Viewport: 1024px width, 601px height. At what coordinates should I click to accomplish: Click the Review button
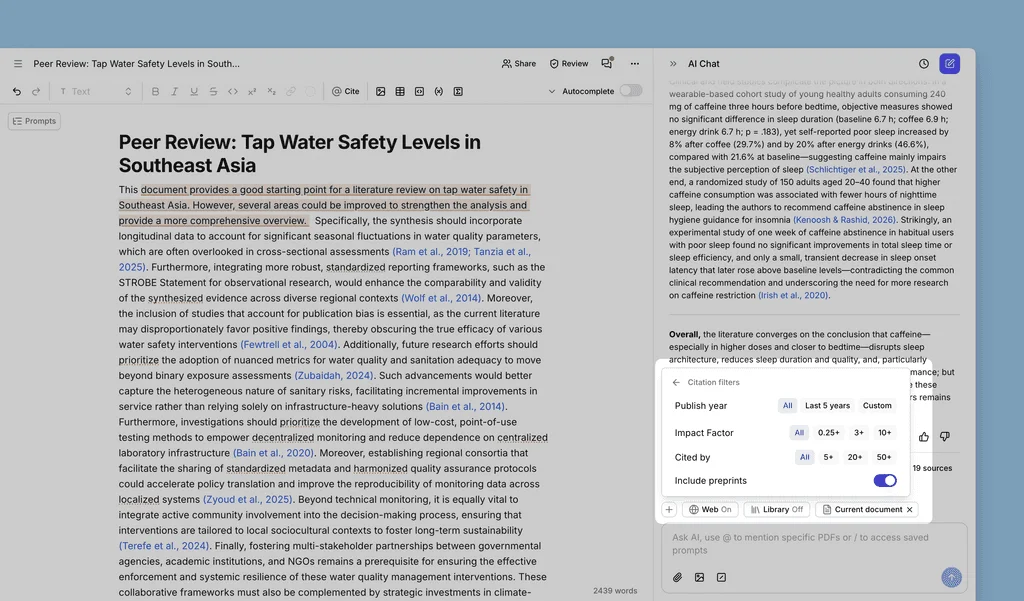coord(568,63)
